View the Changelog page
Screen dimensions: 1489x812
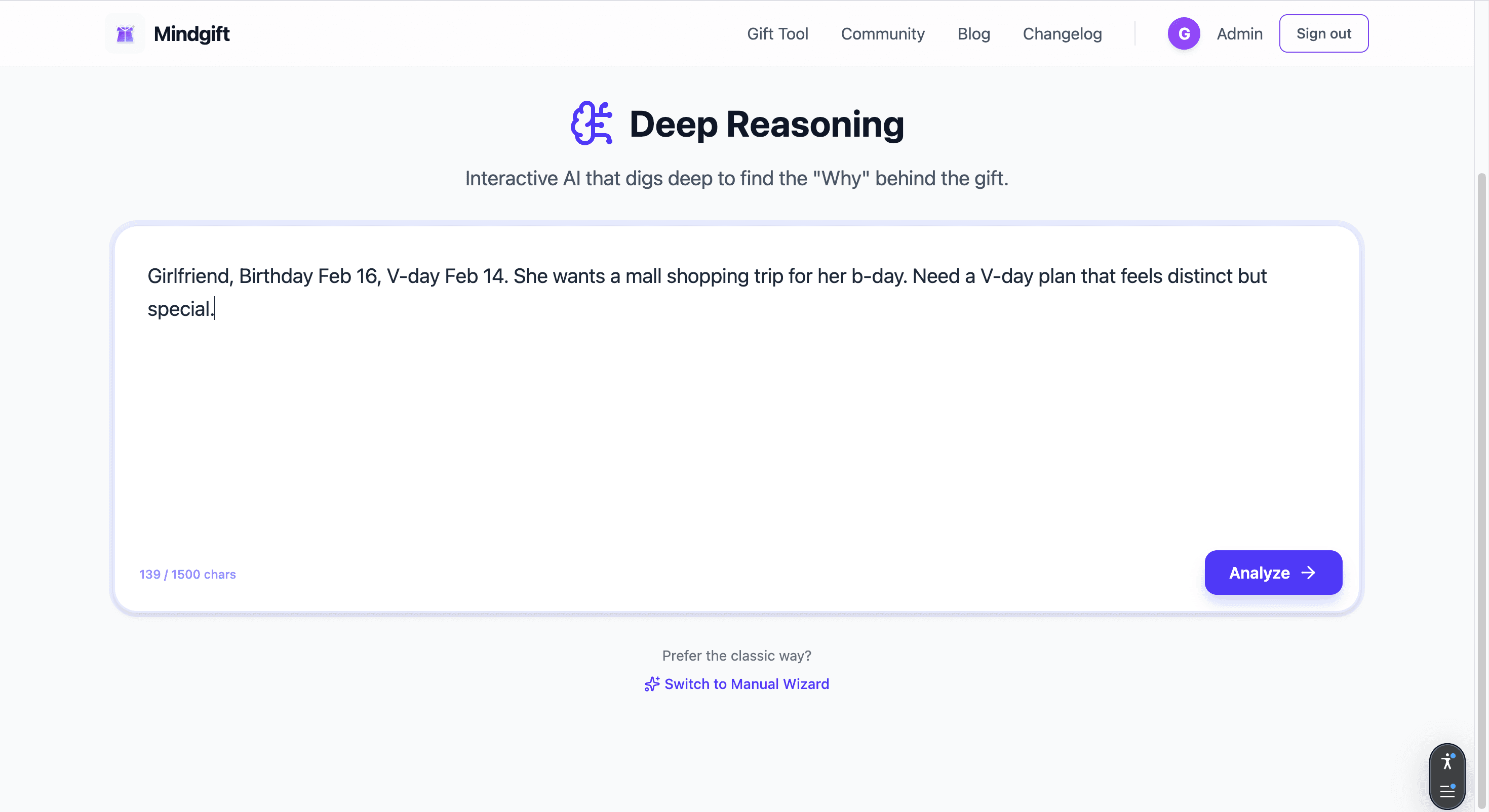coord(1062,33)
